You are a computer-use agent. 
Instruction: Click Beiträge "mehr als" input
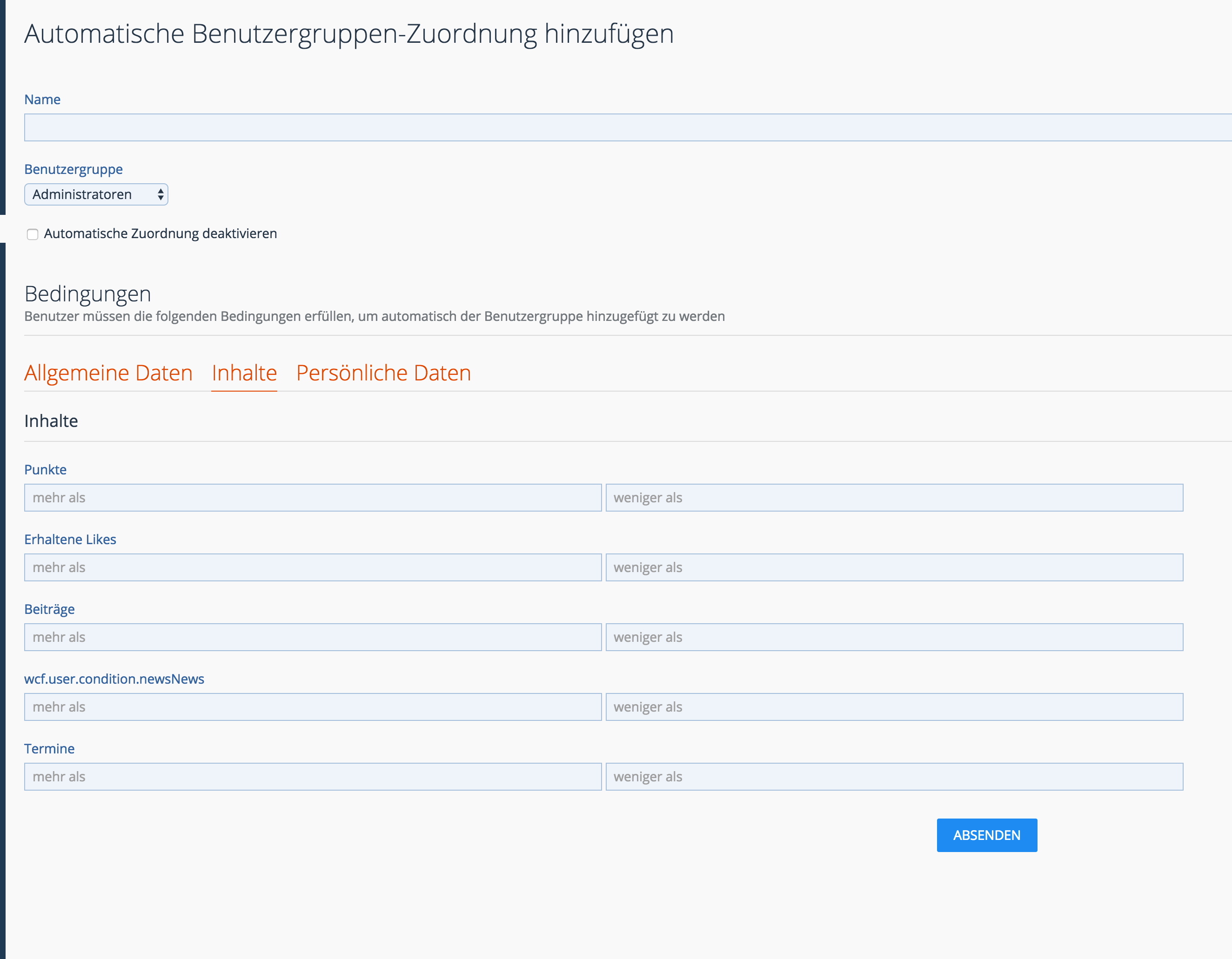[x=313, y=637]
